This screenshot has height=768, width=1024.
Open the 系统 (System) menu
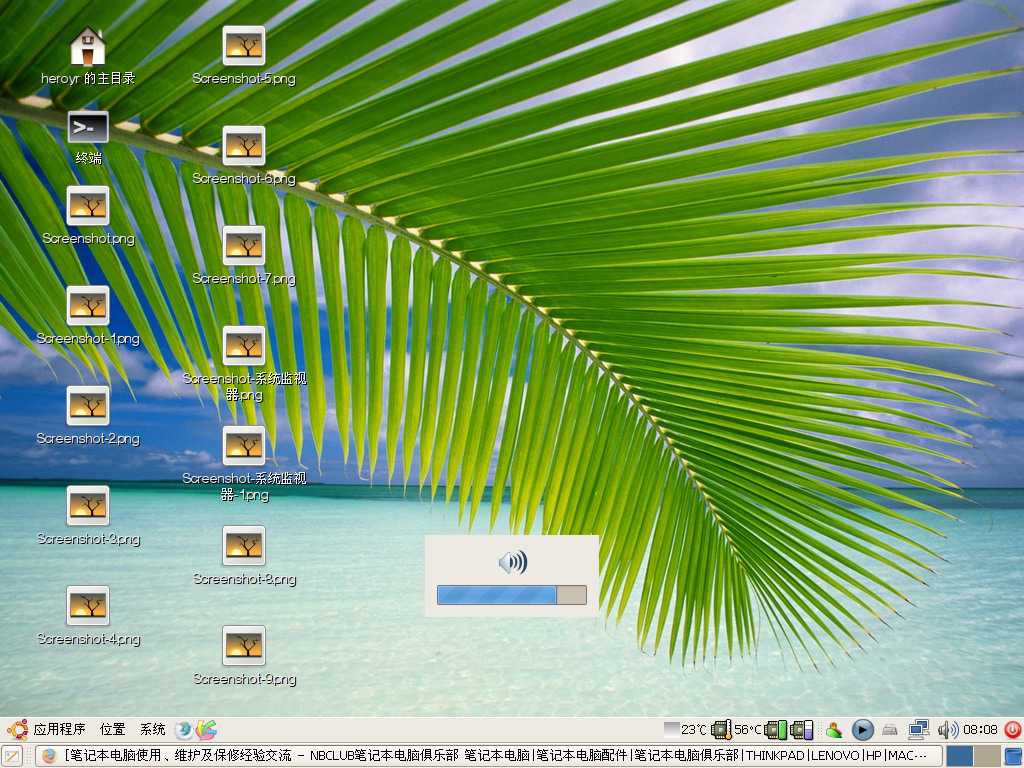152,730
